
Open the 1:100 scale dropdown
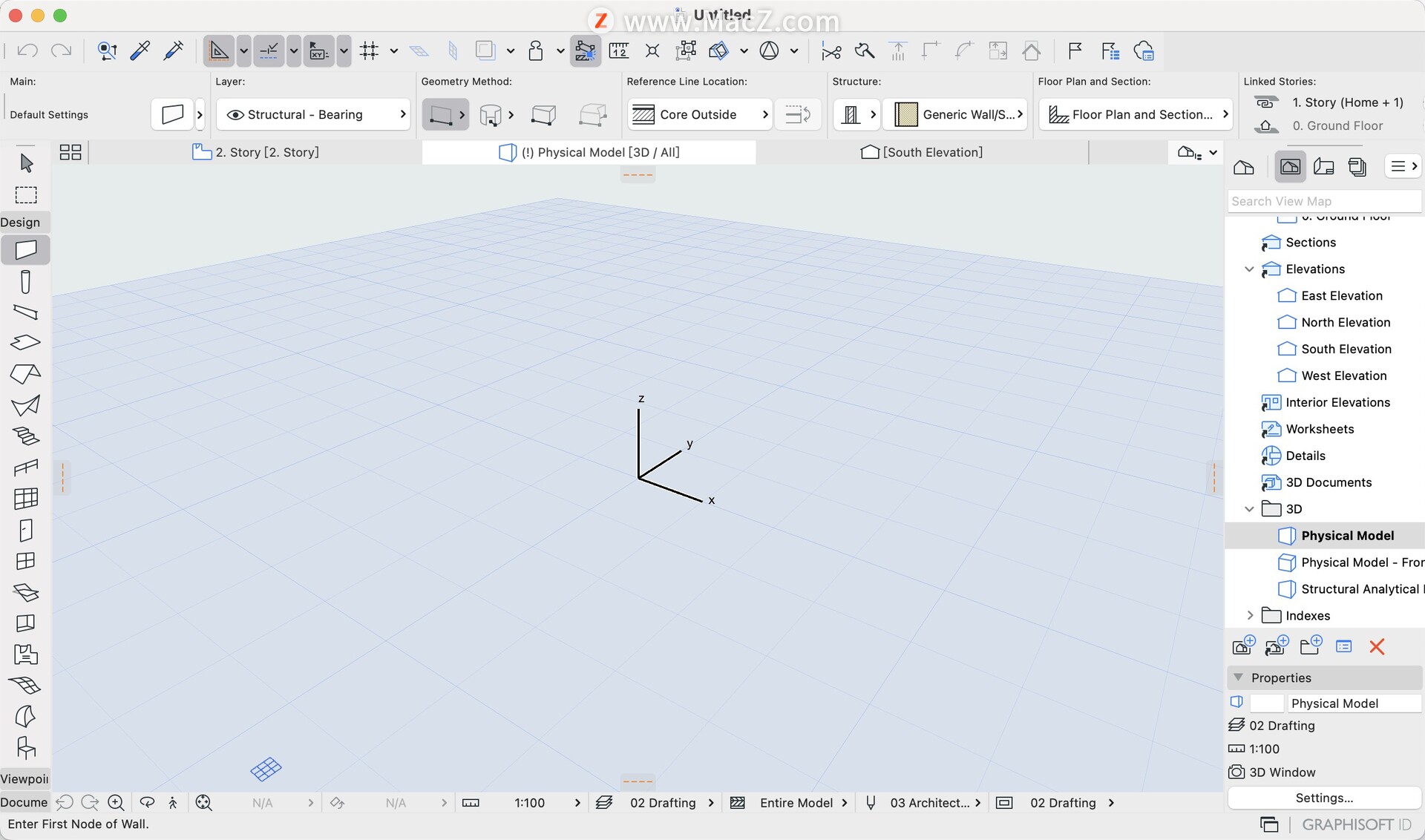(523, 802)
